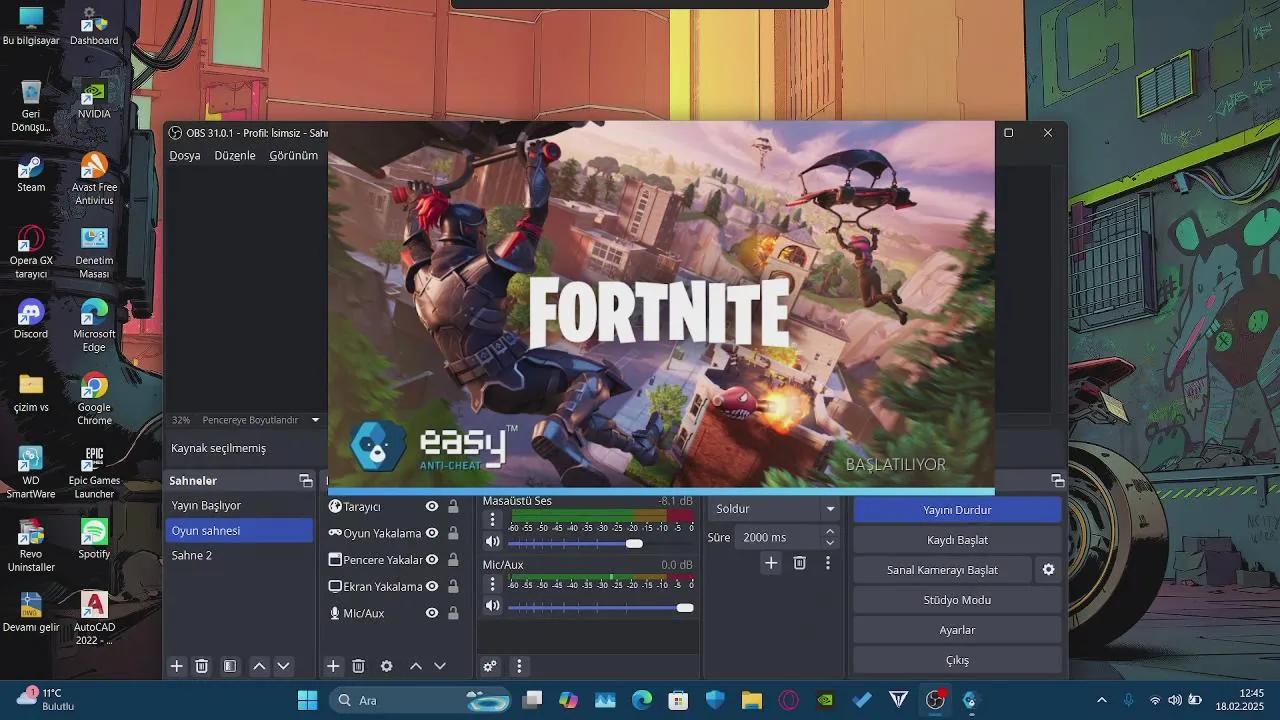Open the Mic/Aux microphone source icon
This screenshot has height=720, width=1280.
[x=334, y=613]
